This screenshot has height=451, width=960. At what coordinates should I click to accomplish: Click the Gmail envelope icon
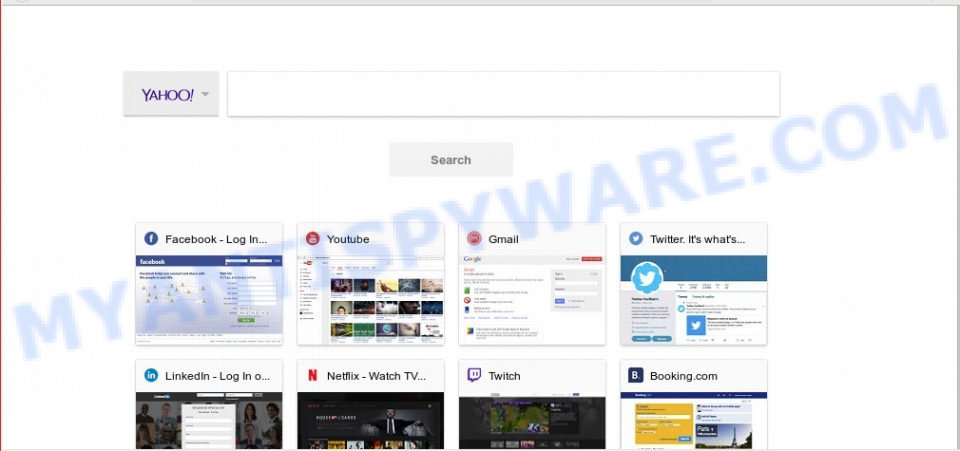pos(474,239)
